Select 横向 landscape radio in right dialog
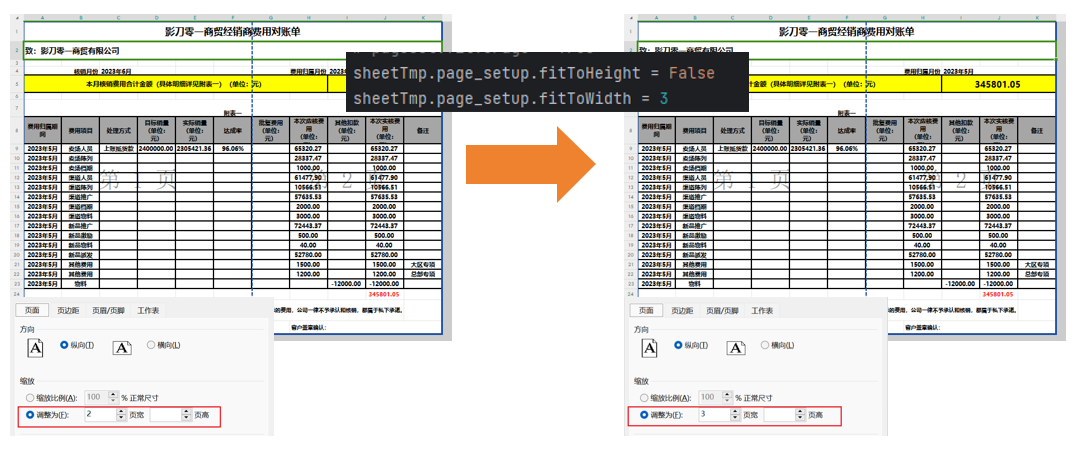This screenshot has height=451, width=1079. (765, 345)
